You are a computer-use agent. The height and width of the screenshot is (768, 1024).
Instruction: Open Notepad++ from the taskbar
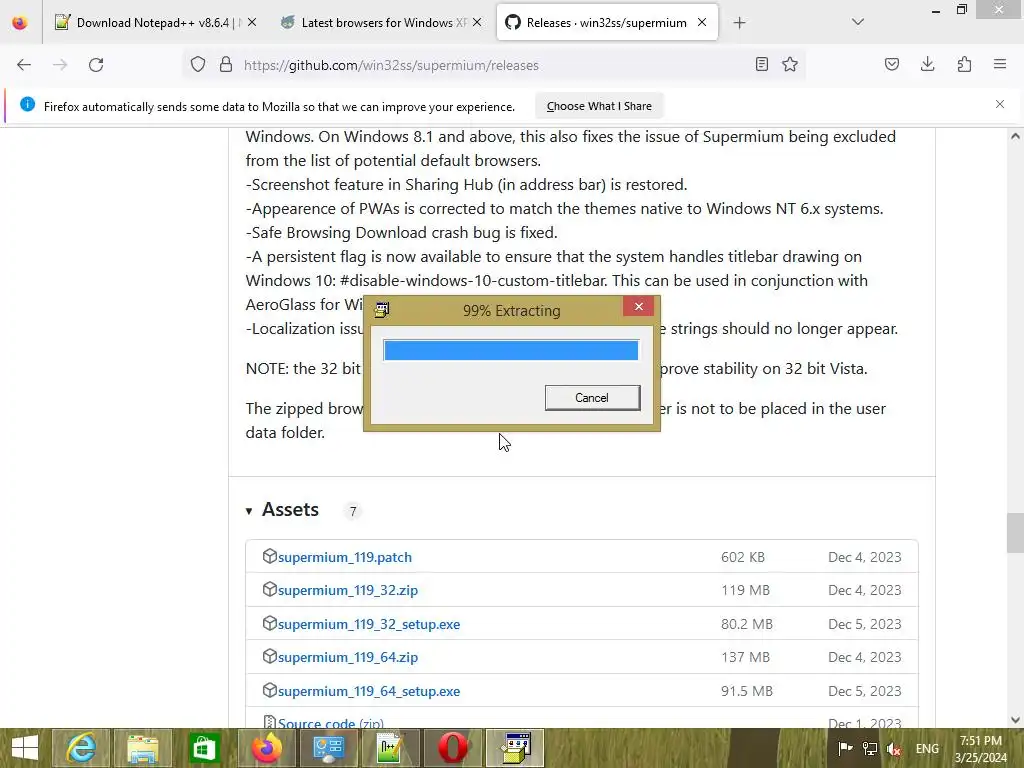click(390, 748)
